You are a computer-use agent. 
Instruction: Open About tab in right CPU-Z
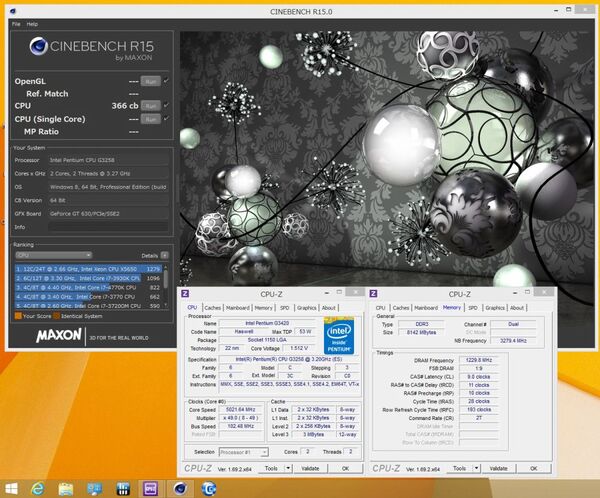[x=517, y=308]
